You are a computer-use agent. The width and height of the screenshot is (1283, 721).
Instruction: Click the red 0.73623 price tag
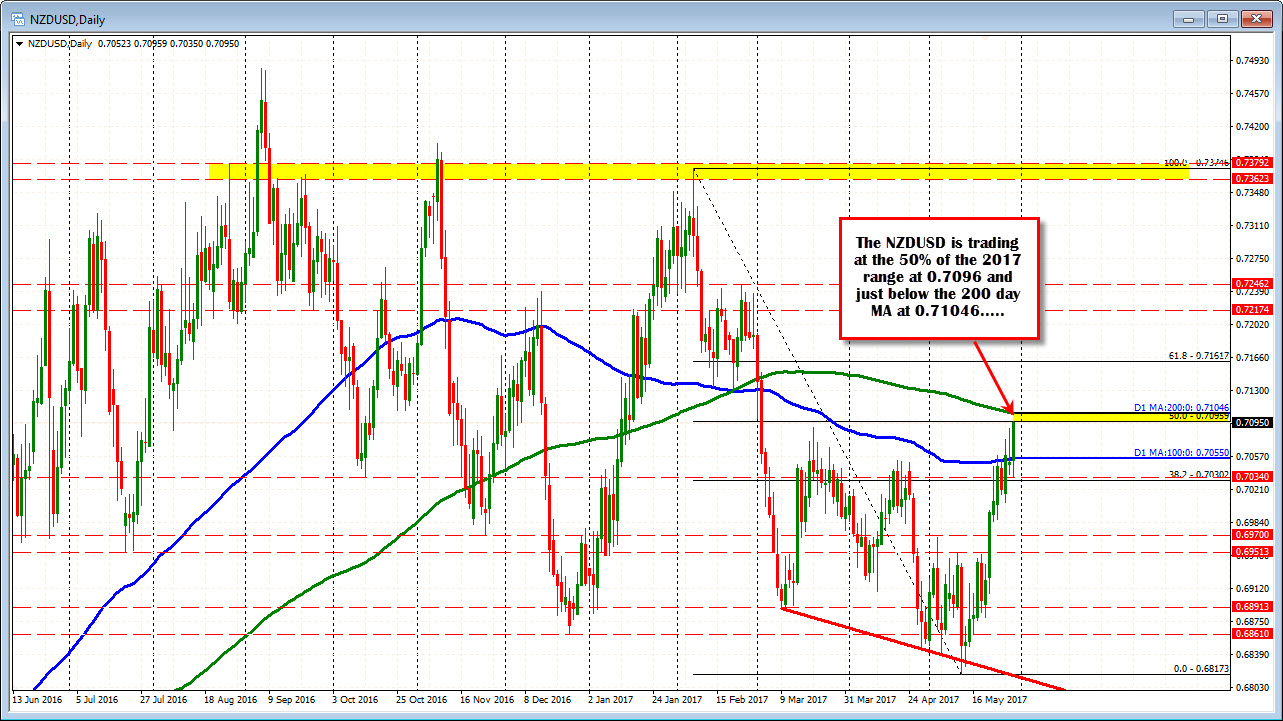pyautogui.click(x=1253, y=178)
